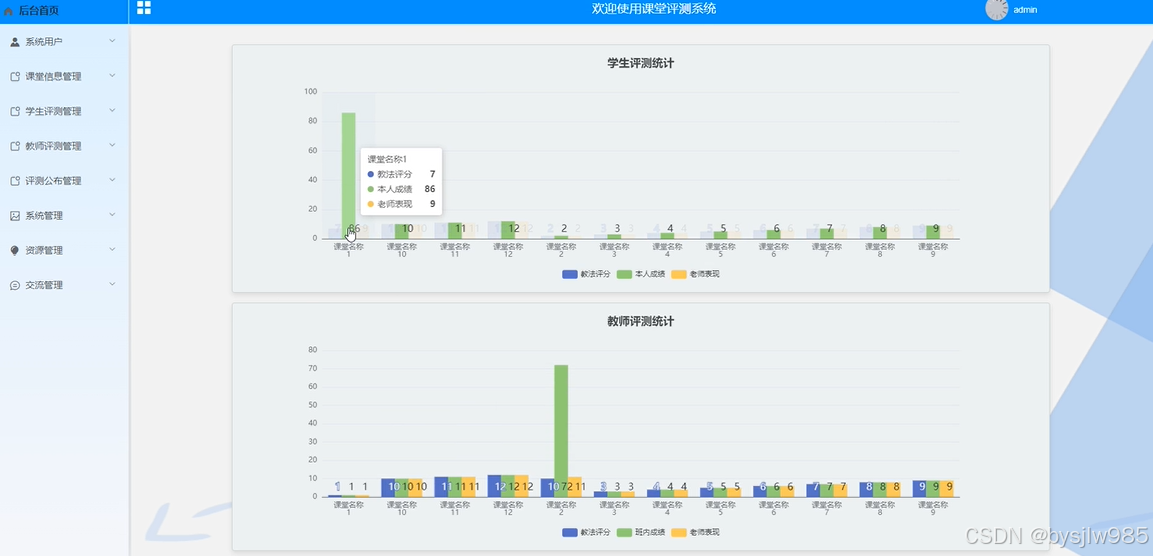Image resolution: width=1153 pixels, height=556 pixels.
Task: Expand the 学生评测管理 chevron
Action: coord(113,110)
